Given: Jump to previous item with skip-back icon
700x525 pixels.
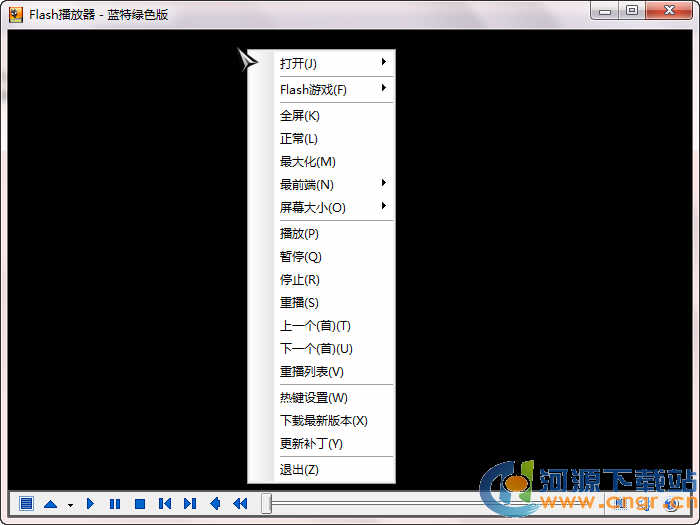Looking at the screenshot, I should pos(165,504).
